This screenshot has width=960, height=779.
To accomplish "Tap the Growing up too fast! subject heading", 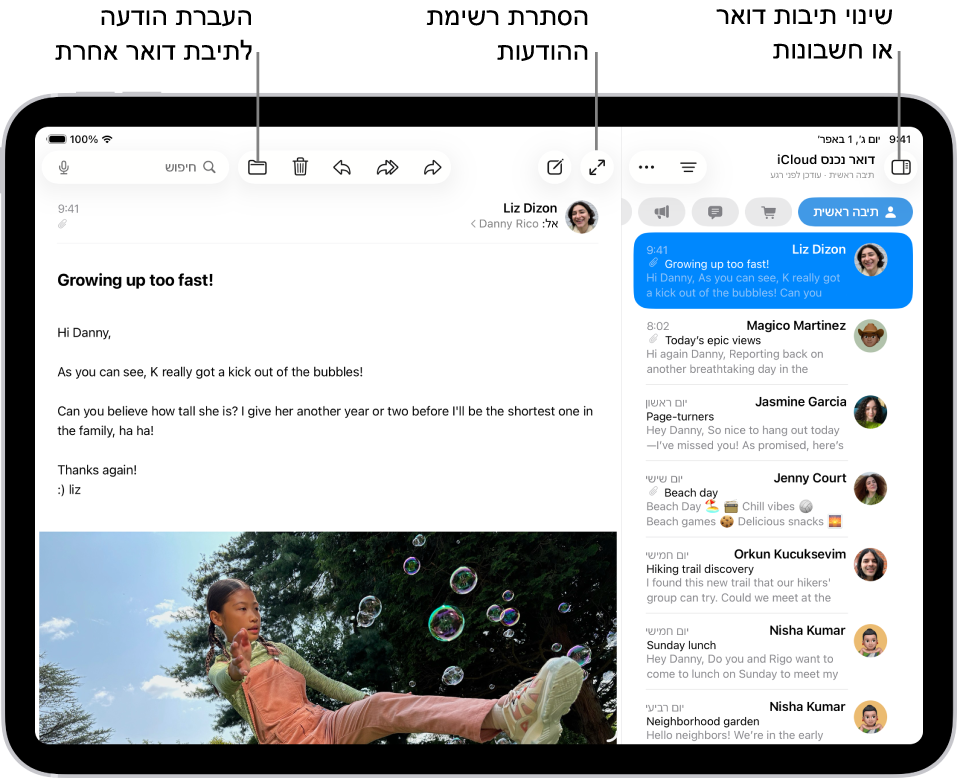I will (x=135, y=280).
